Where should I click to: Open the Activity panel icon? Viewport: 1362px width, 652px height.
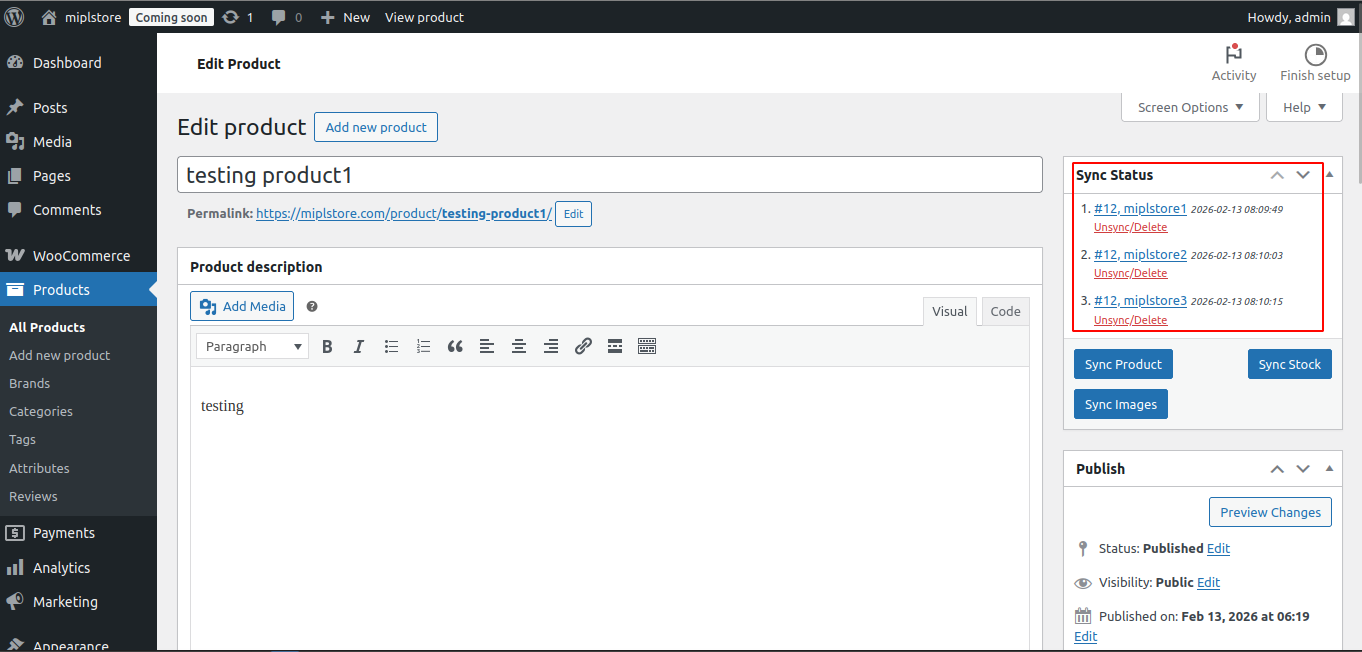pos(1233,55)
